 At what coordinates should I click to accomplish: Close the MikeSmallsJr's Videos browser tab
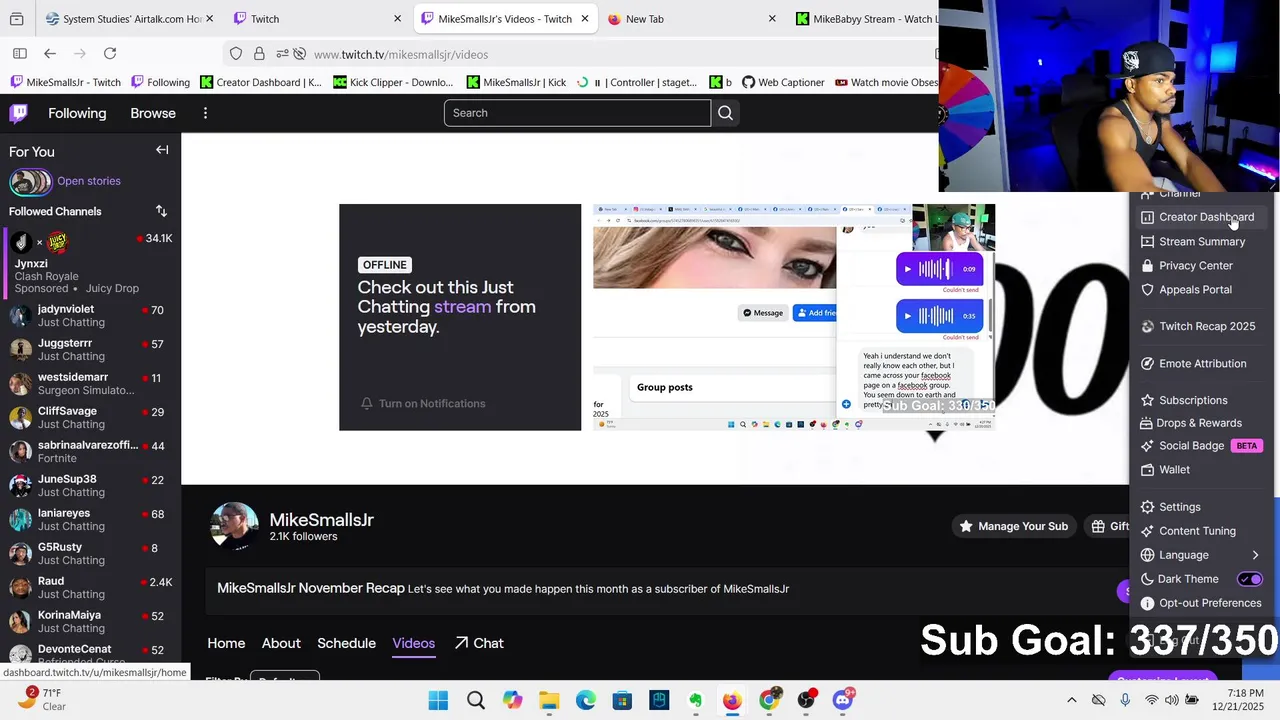(585, 19)
